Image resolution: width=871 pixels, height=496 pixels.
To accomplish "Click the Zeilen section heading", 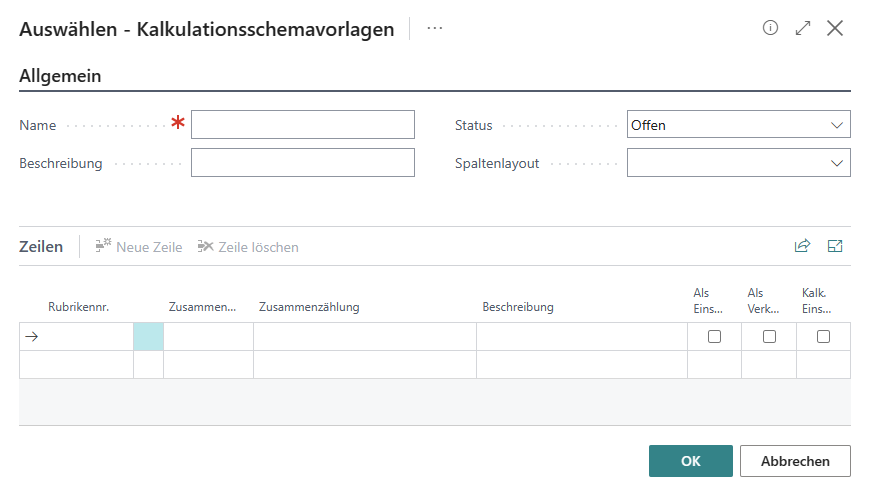I will (x=41, y=247).
